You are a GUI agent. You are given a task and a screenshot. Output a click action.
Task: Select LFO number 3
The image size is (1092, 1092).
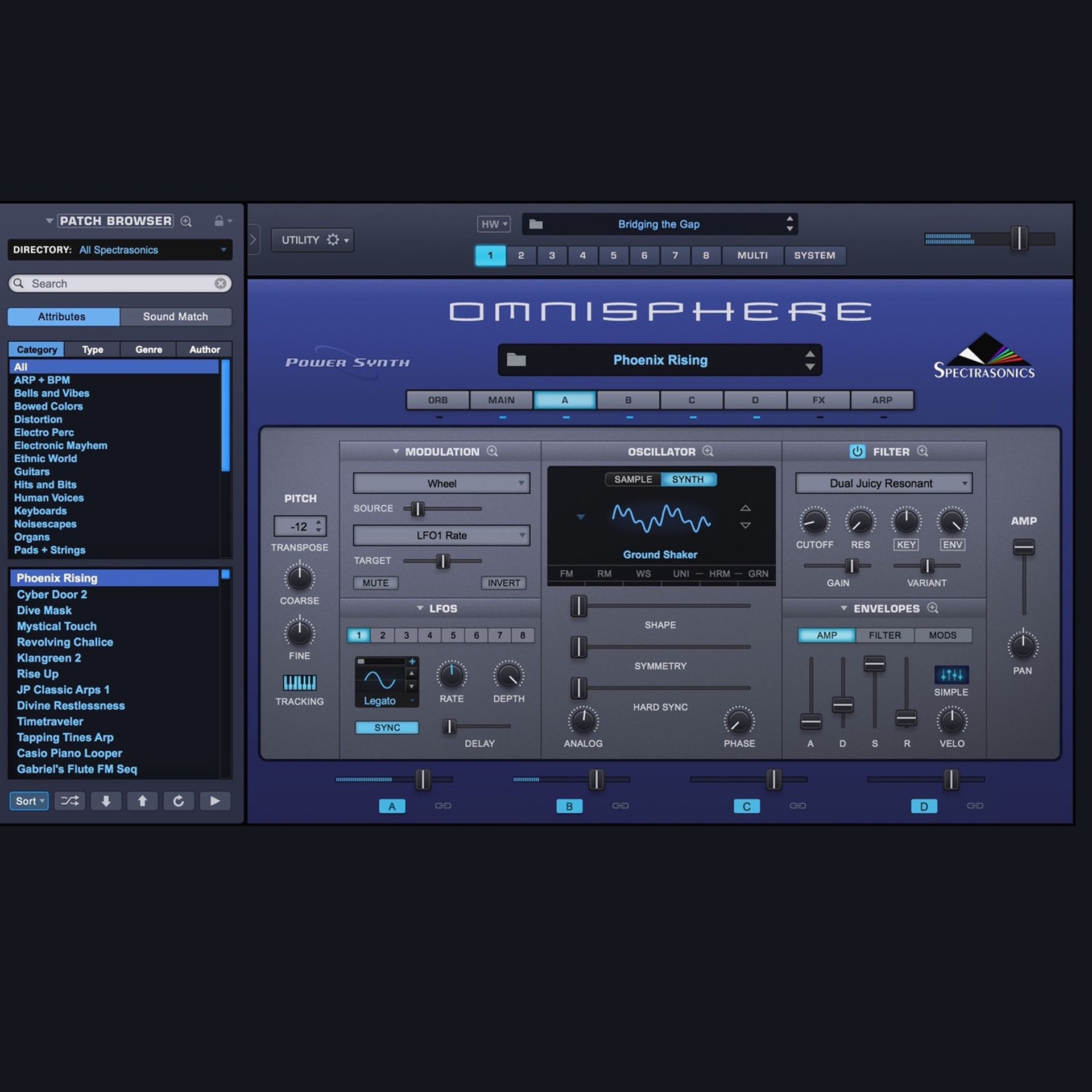pyautogui.click(x=406, y=635)
